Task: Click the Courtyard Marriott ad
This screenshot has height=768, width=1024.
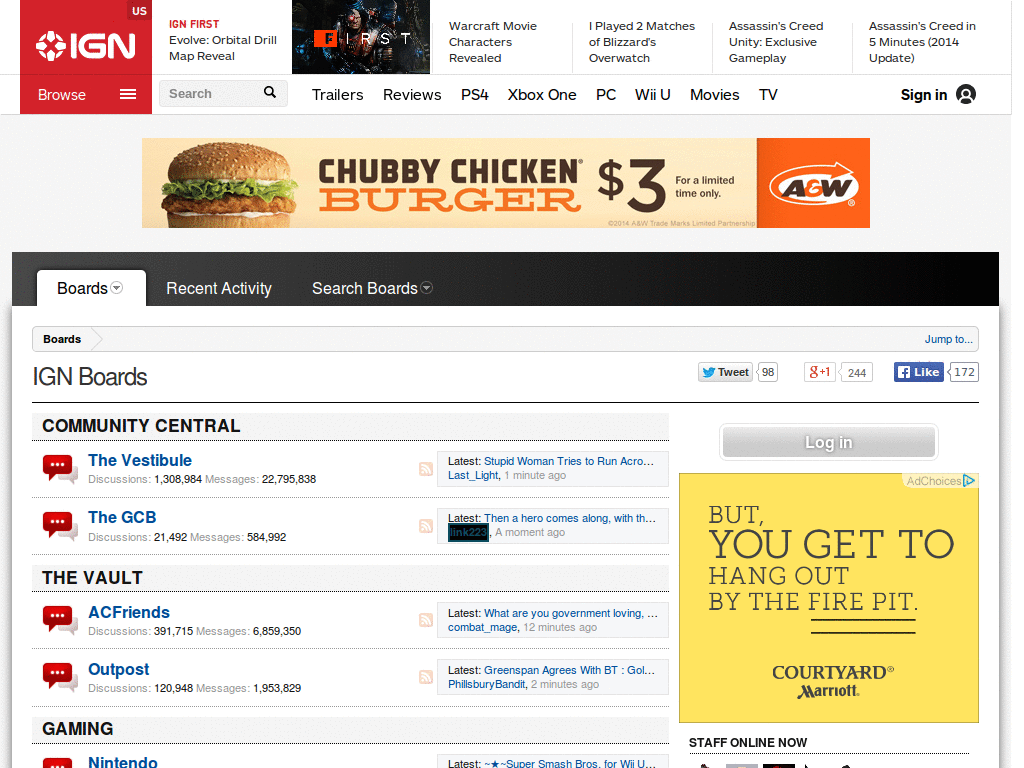Action: (x=829, y=598)
